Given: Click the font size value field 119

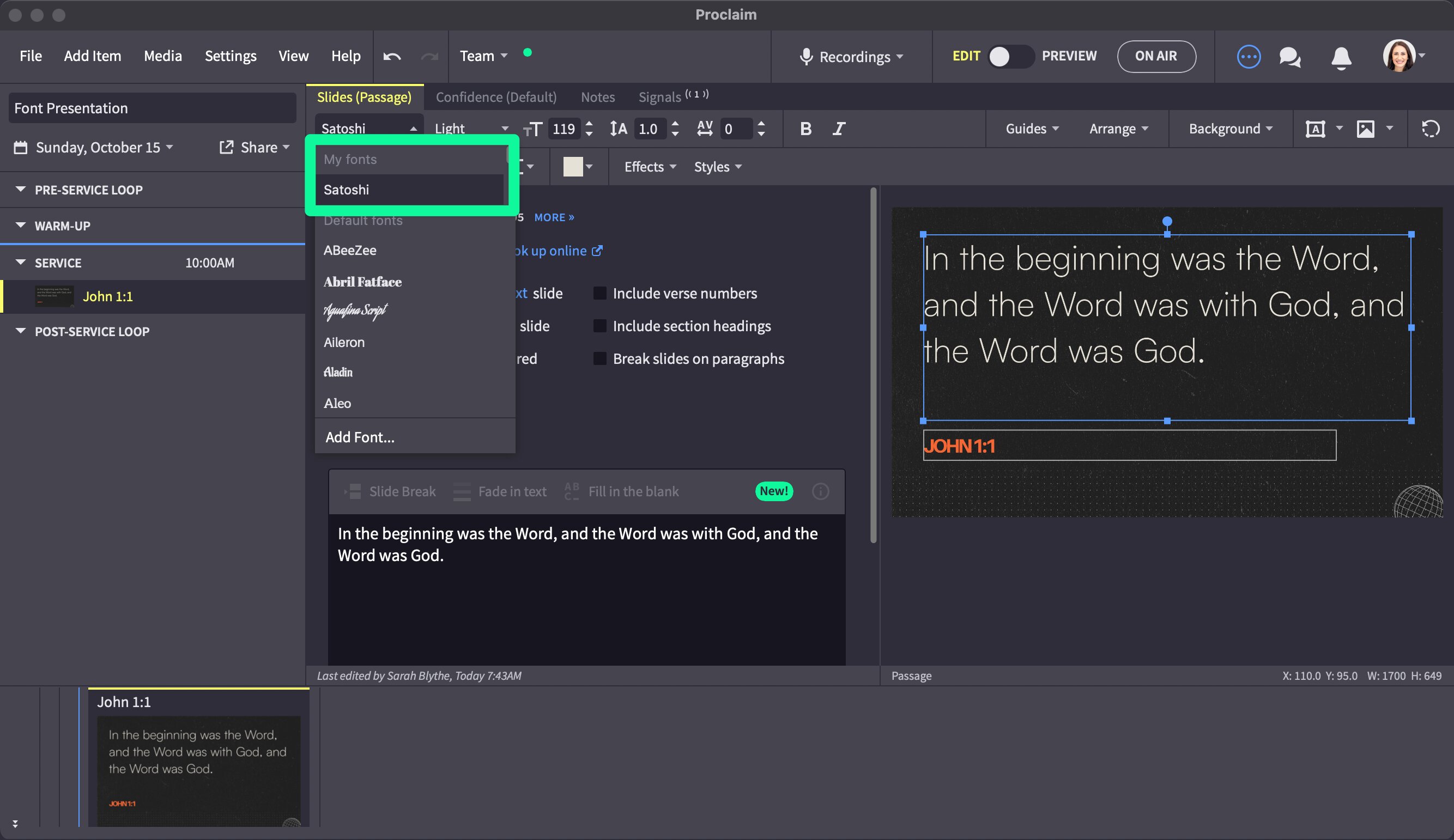Looking at the screenshot, I should click(x=564, y=129).
